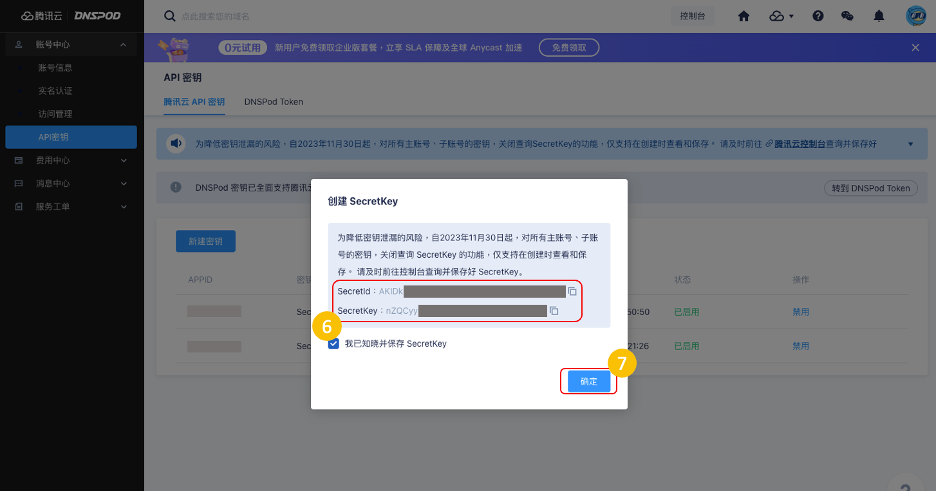Collapse the 账号中心 sidebar section
Viewport: 936px width, 492px height.
[x=122, y=45]
